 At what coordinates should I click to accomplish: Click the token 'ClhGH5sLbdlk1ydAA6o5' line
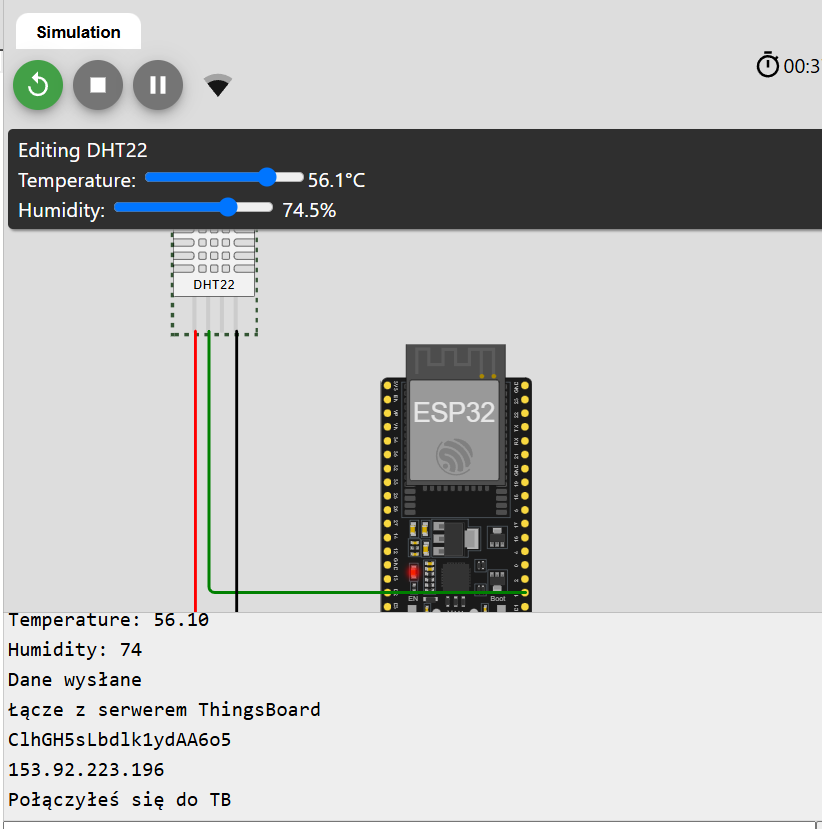119,740
